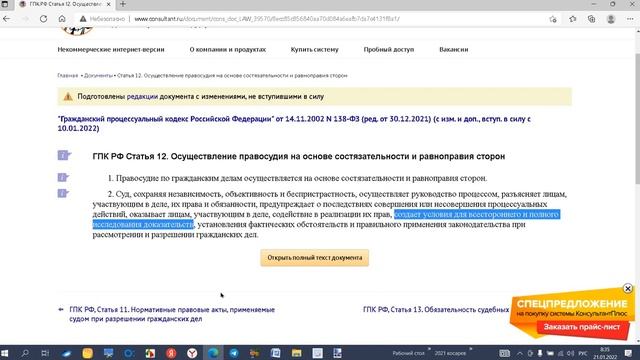The height and width of the screenshot is (360, 640).
Task: Open Купить систему menu item
Action: [315, 49]
